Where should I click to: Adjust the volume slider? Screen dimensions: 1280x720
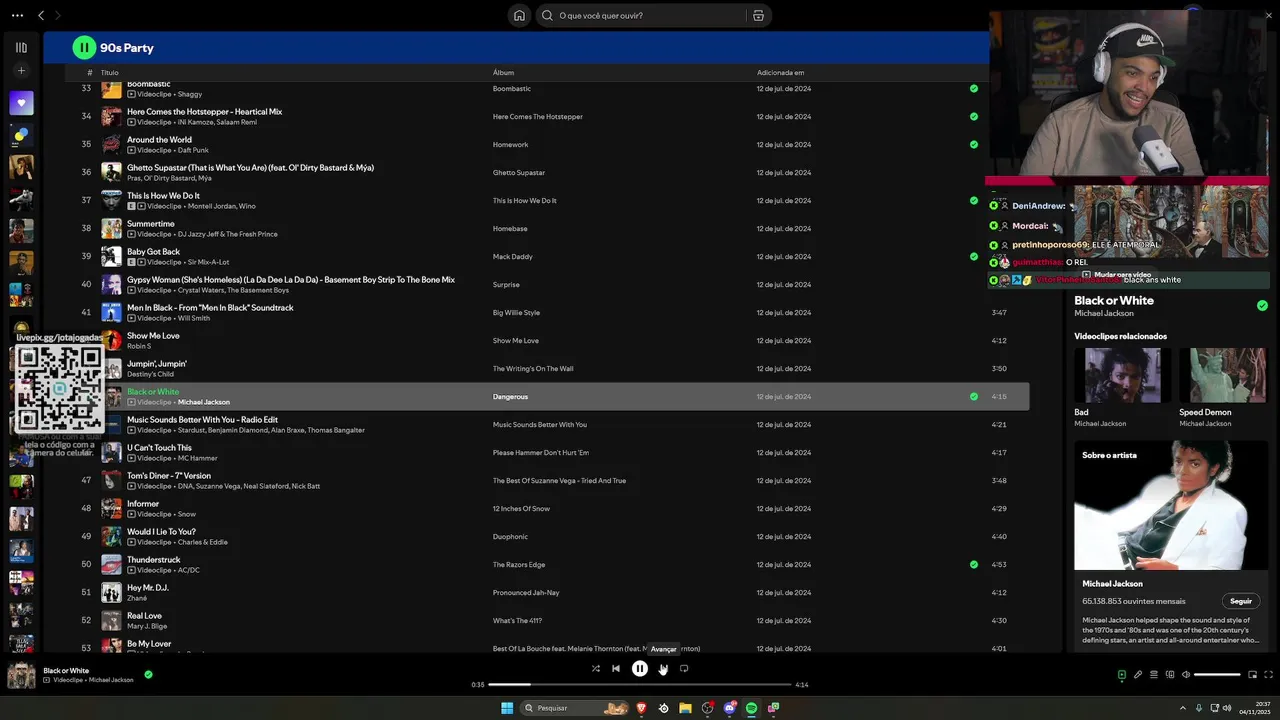[1217, 675]
